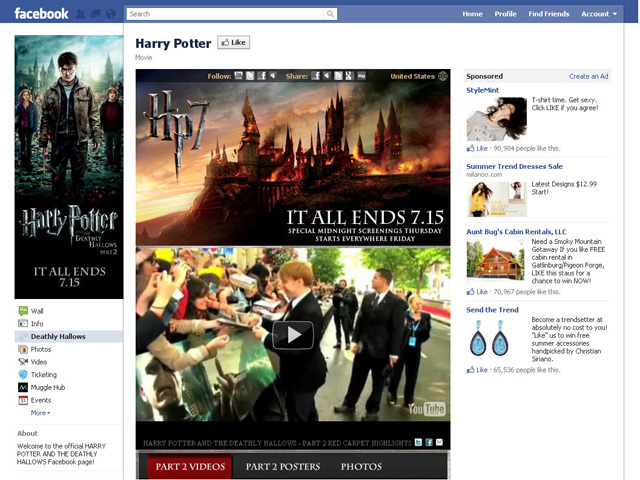
Task: Open the Account dropdown menu
Action: [x=599, y=14]
